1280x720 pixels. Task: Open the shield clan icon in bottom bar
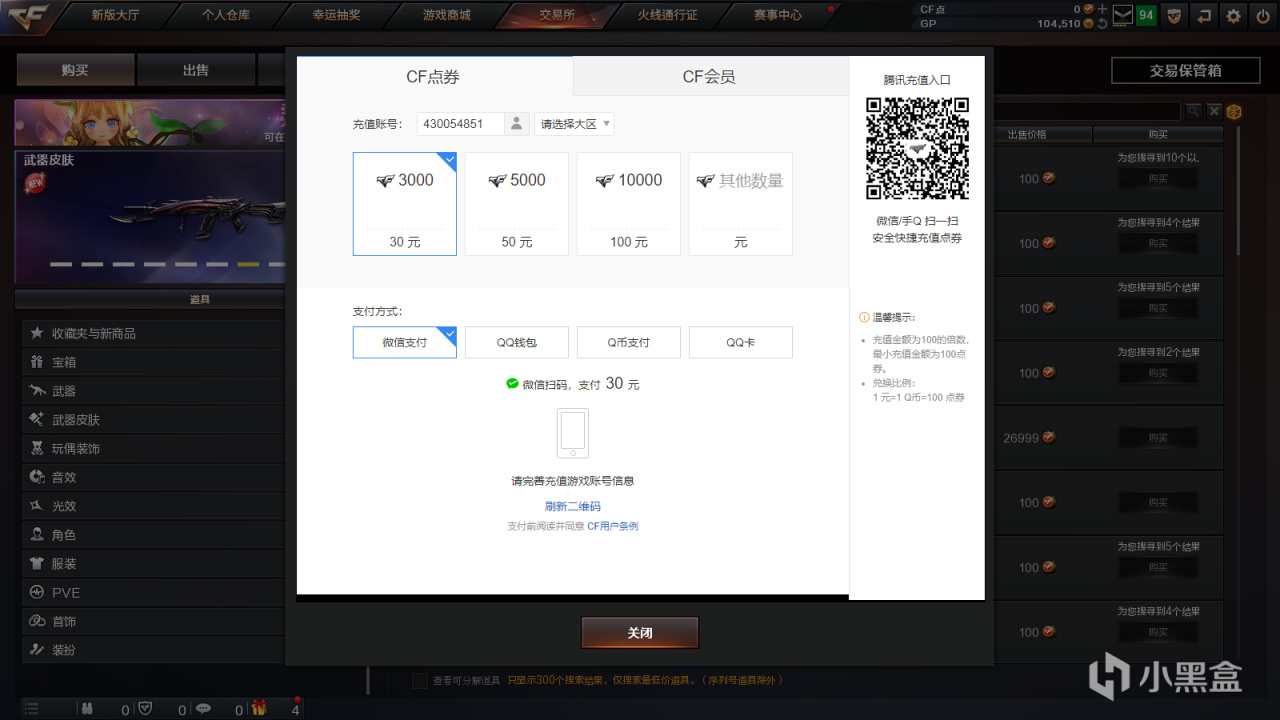point(145,708)
